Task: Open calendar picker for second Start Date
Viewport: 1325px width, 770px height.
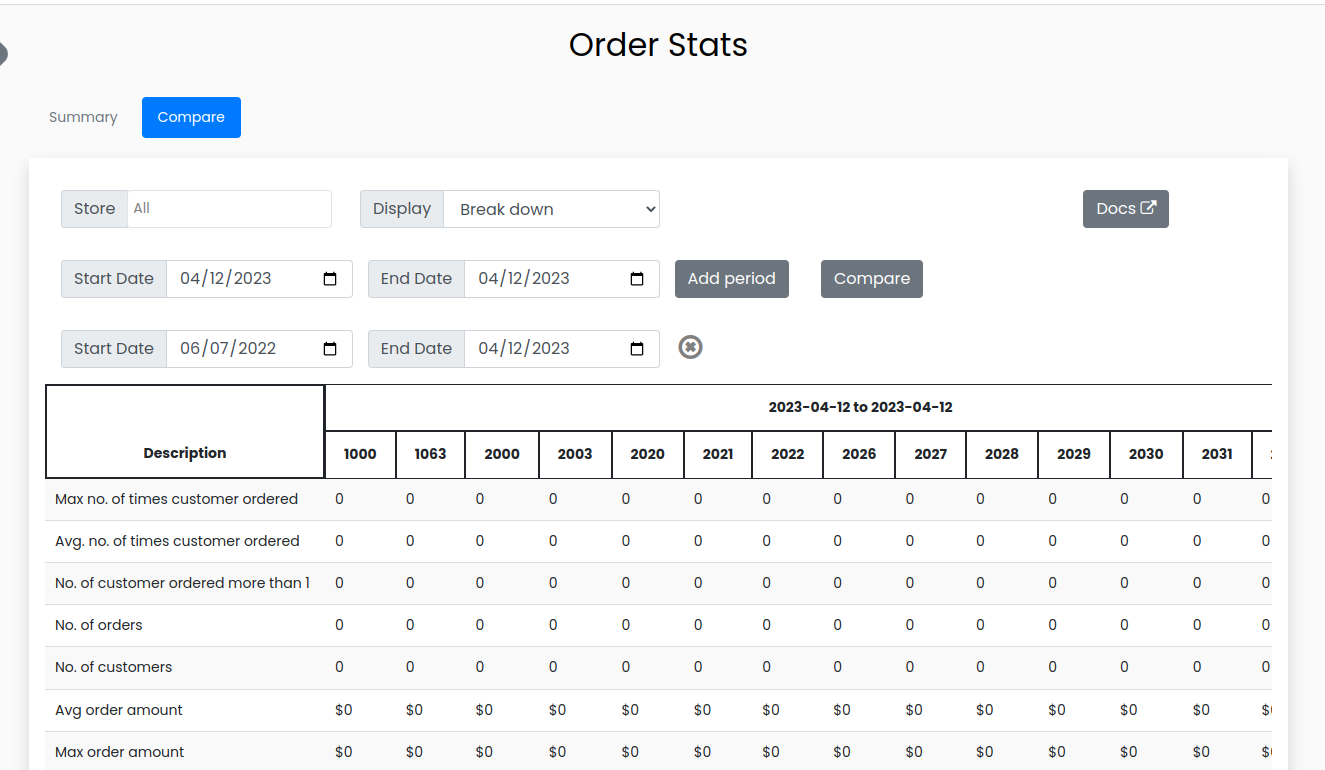Action: pyautogui.click(x=330, y=349)
